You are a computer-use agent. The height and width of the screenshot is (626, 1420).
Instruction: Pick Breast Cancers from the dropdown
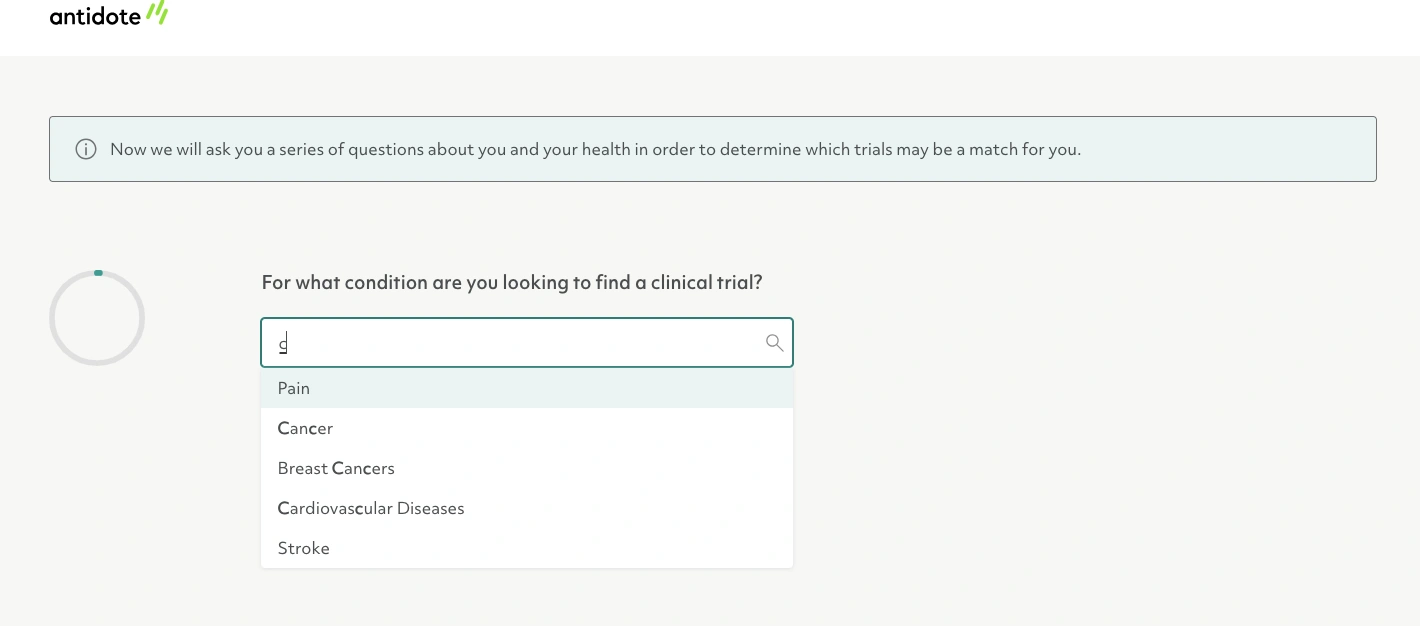pos(336,468)
